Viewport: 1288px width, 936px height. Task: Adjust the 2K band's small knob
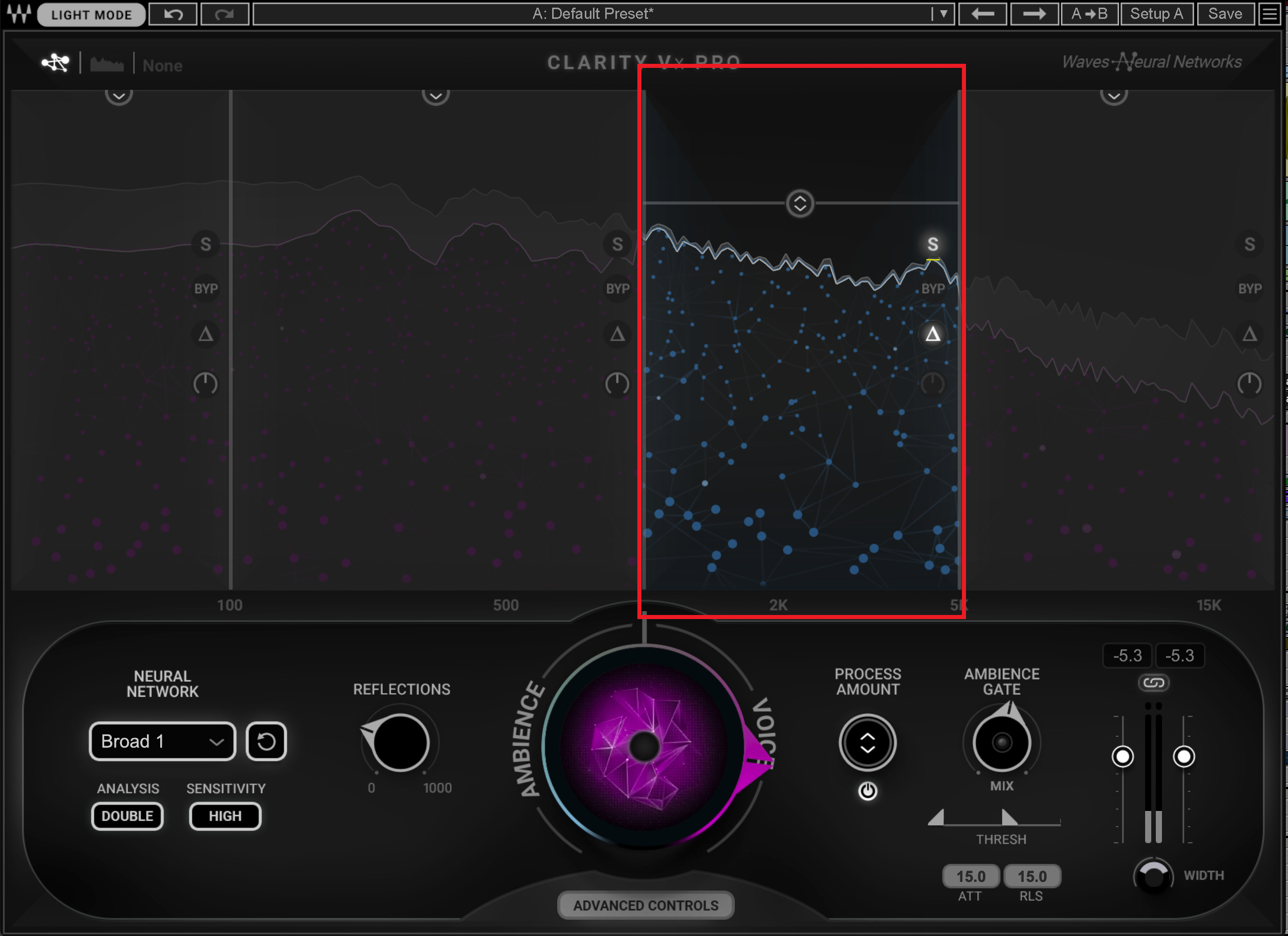click(932, 384)
